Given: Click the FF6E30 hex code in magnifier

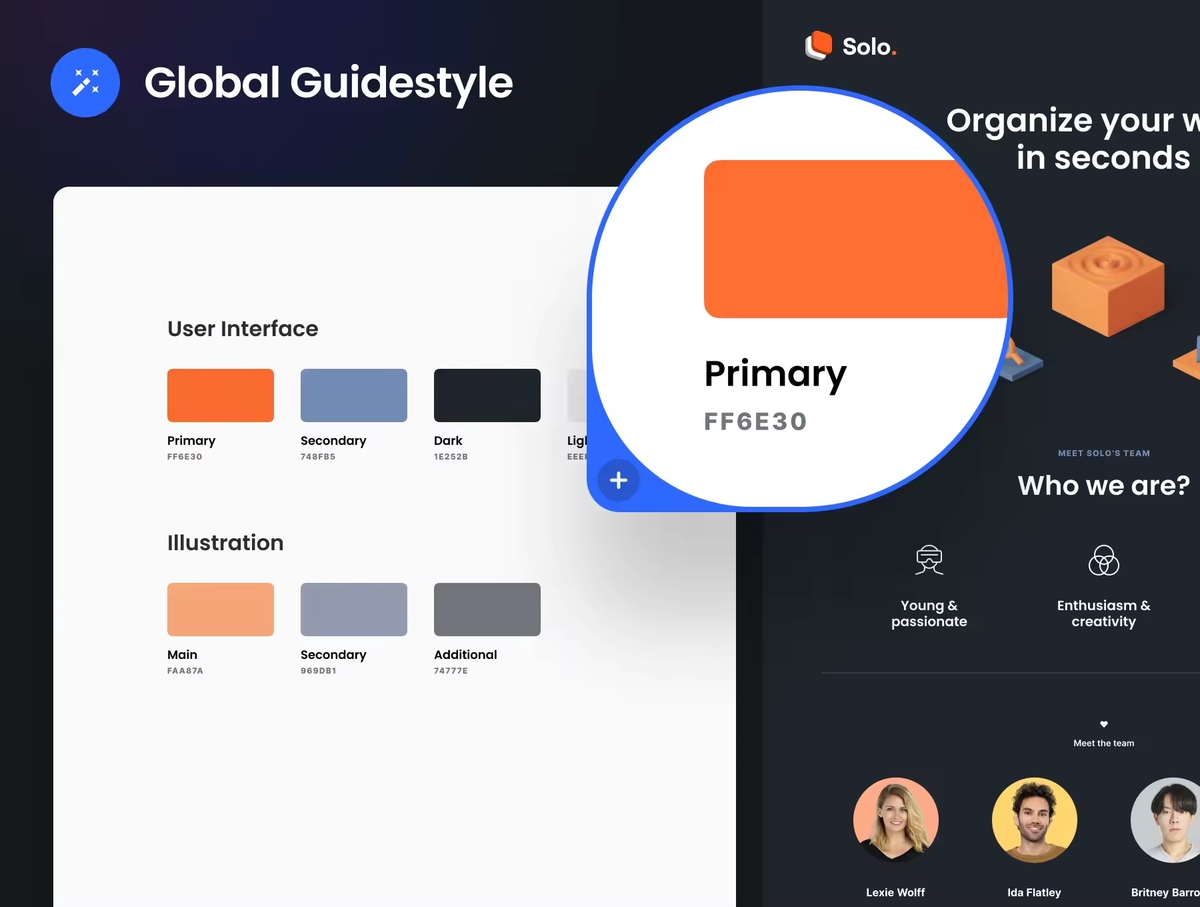Looking at the screenshot, I should click(x=755, y=421).
